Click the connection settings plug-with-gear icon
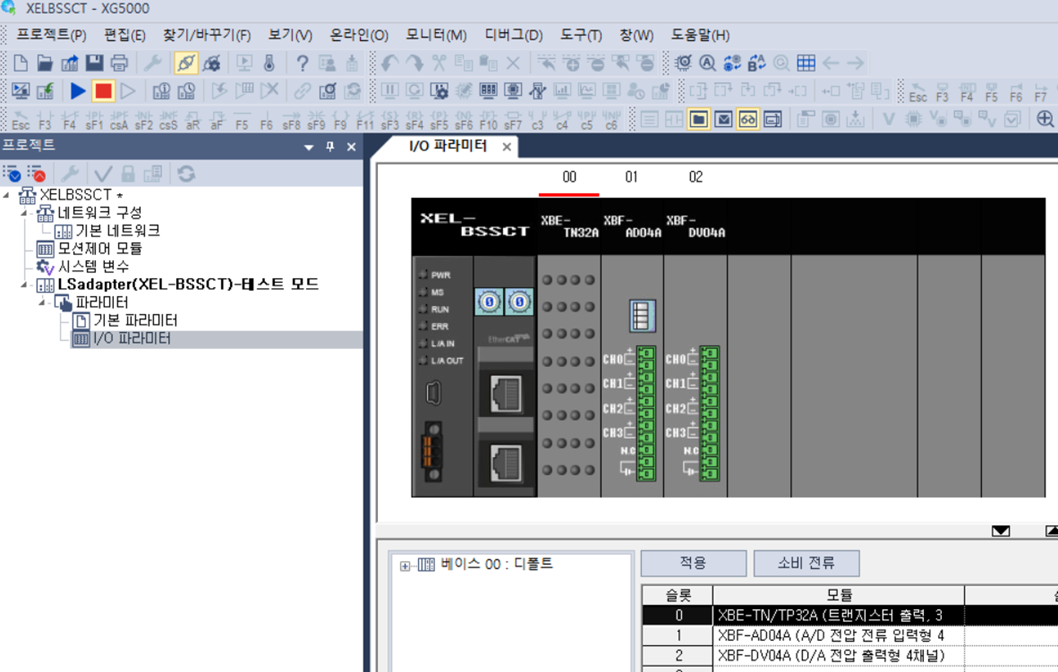 pyautogui.click(x=211, y=63)
